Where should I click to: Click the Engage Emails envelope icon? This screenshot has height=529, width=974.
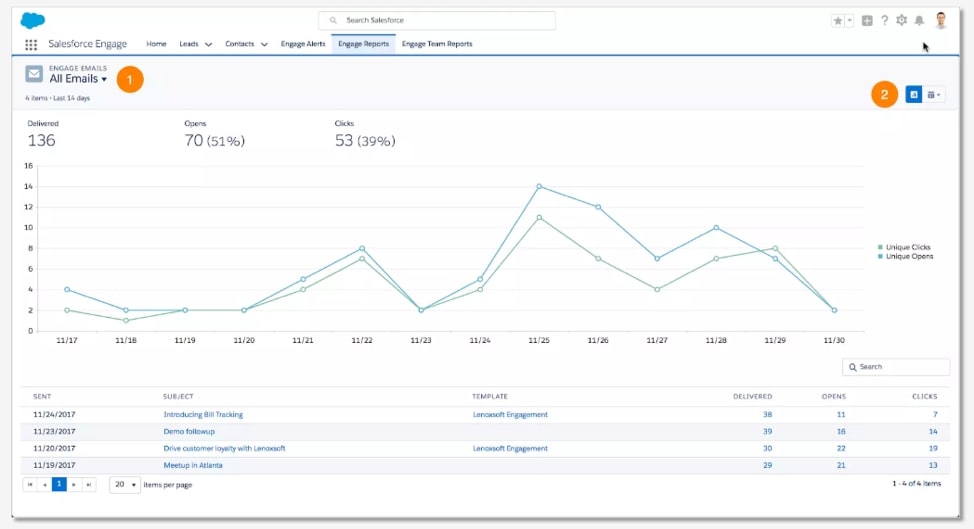pos(34,74)
